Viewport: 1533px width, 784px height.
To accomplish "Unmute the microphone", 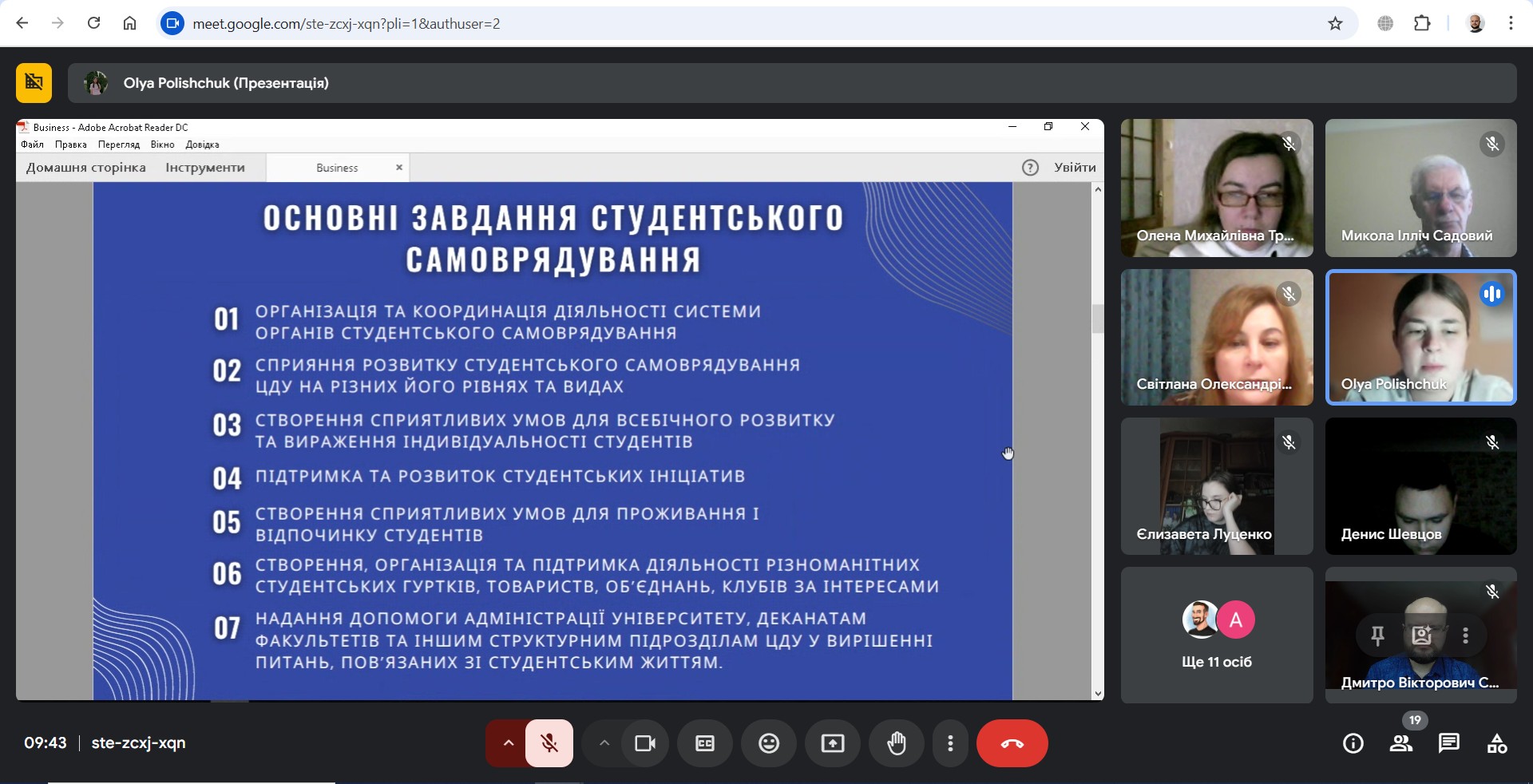I will click(549, 743).
